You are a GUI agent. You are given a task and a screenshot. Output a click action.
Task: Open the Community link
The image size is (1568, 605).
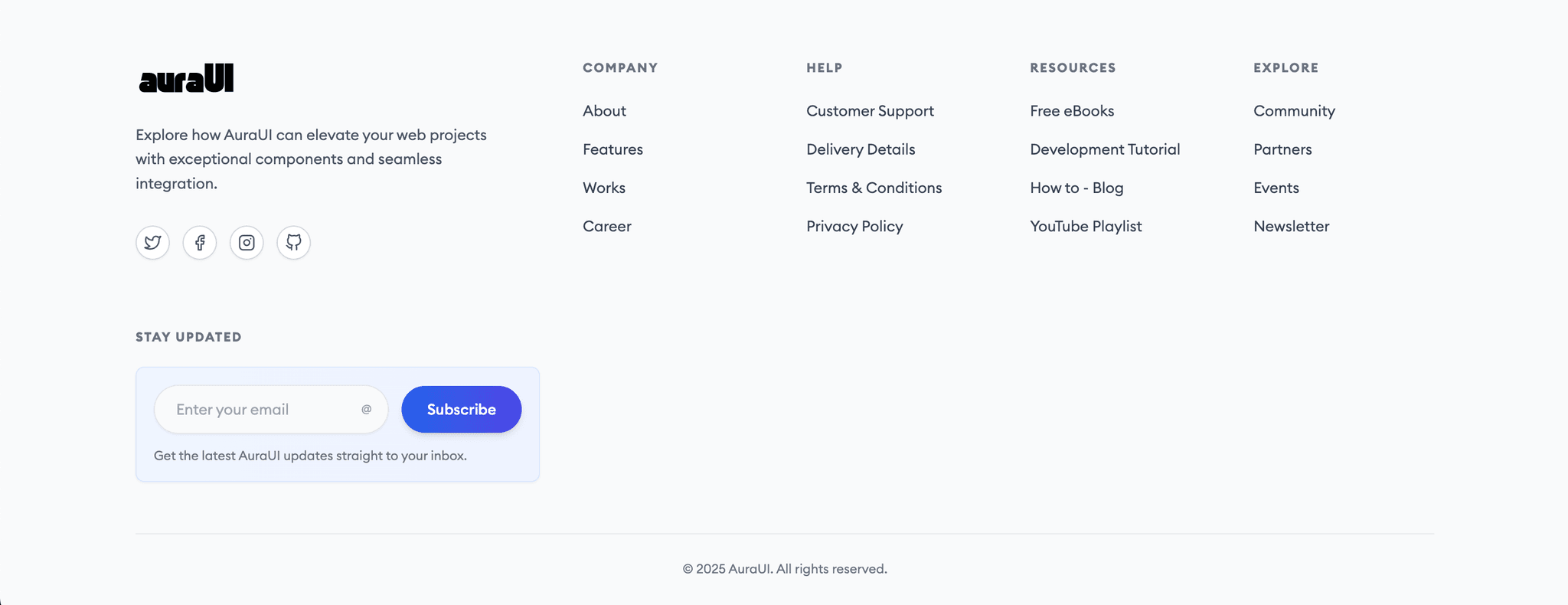click(x=1294, y=111)
